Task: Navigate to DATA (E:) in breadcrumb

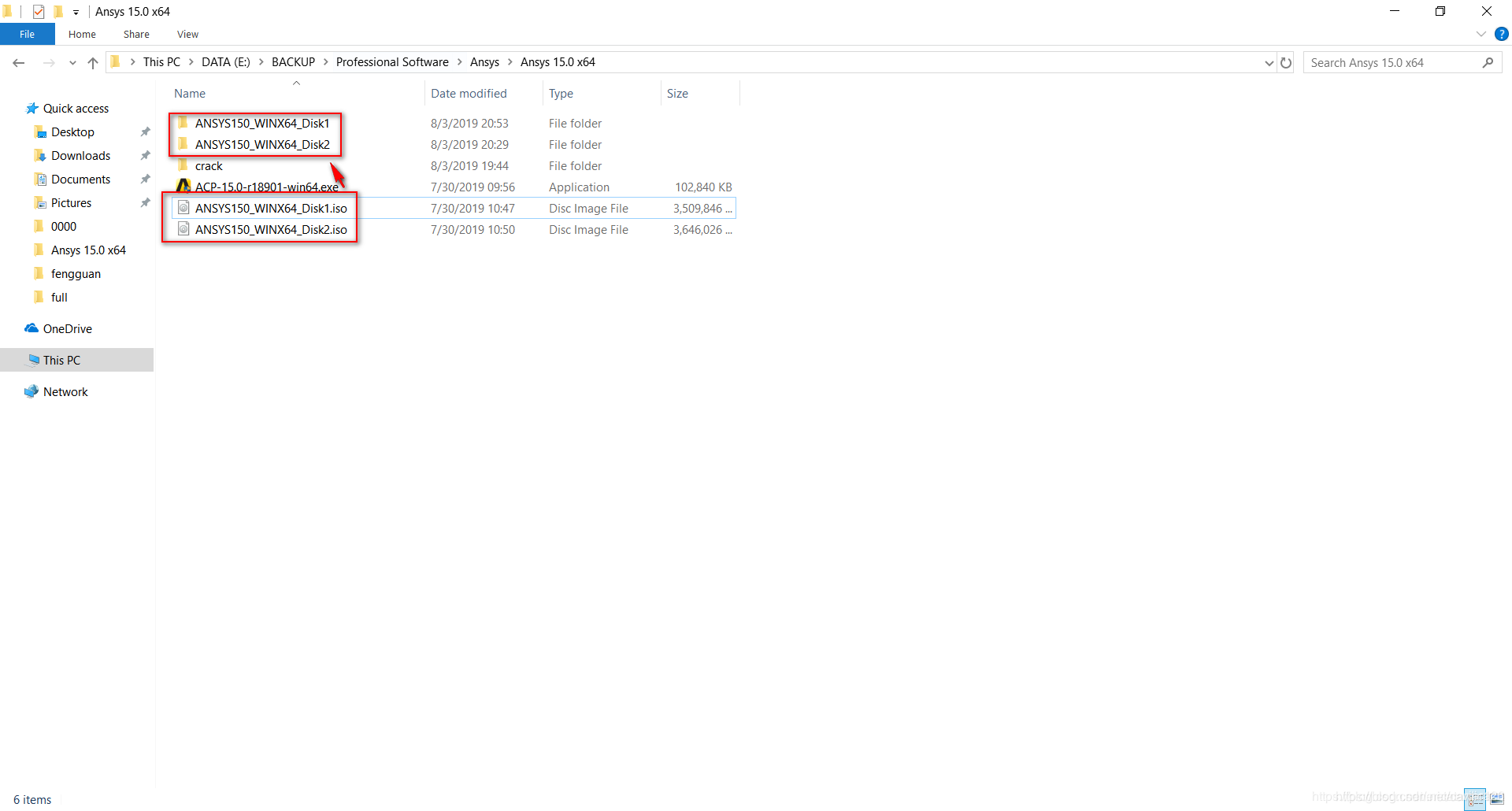Action: 225,62
